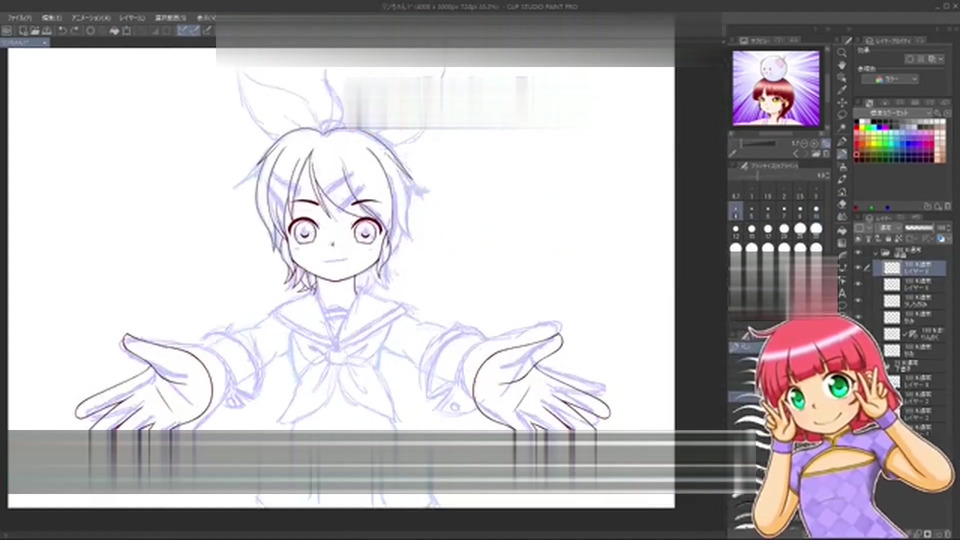Image resolution: width=960 pixels, height=540 pixels.
Task: Collapse the top layer folder arrow
Action: click(x=876, y=252)
